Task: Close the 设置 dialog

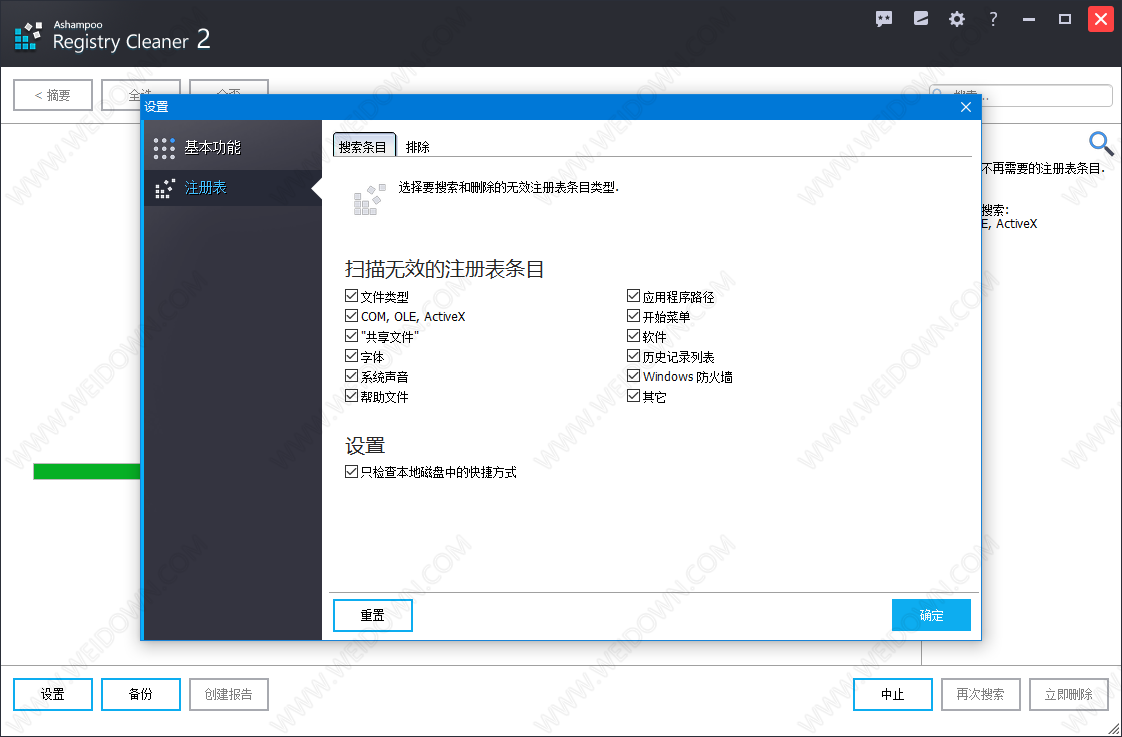Action: 965,107
